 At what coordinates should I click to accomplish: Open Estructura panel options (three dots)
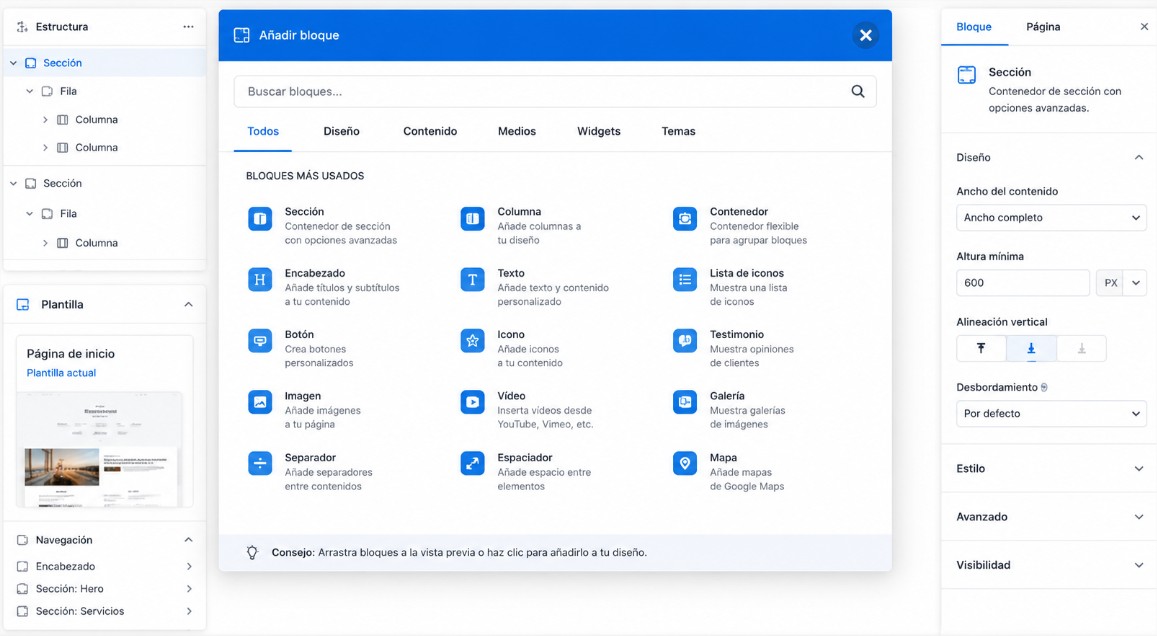[188, 27]
